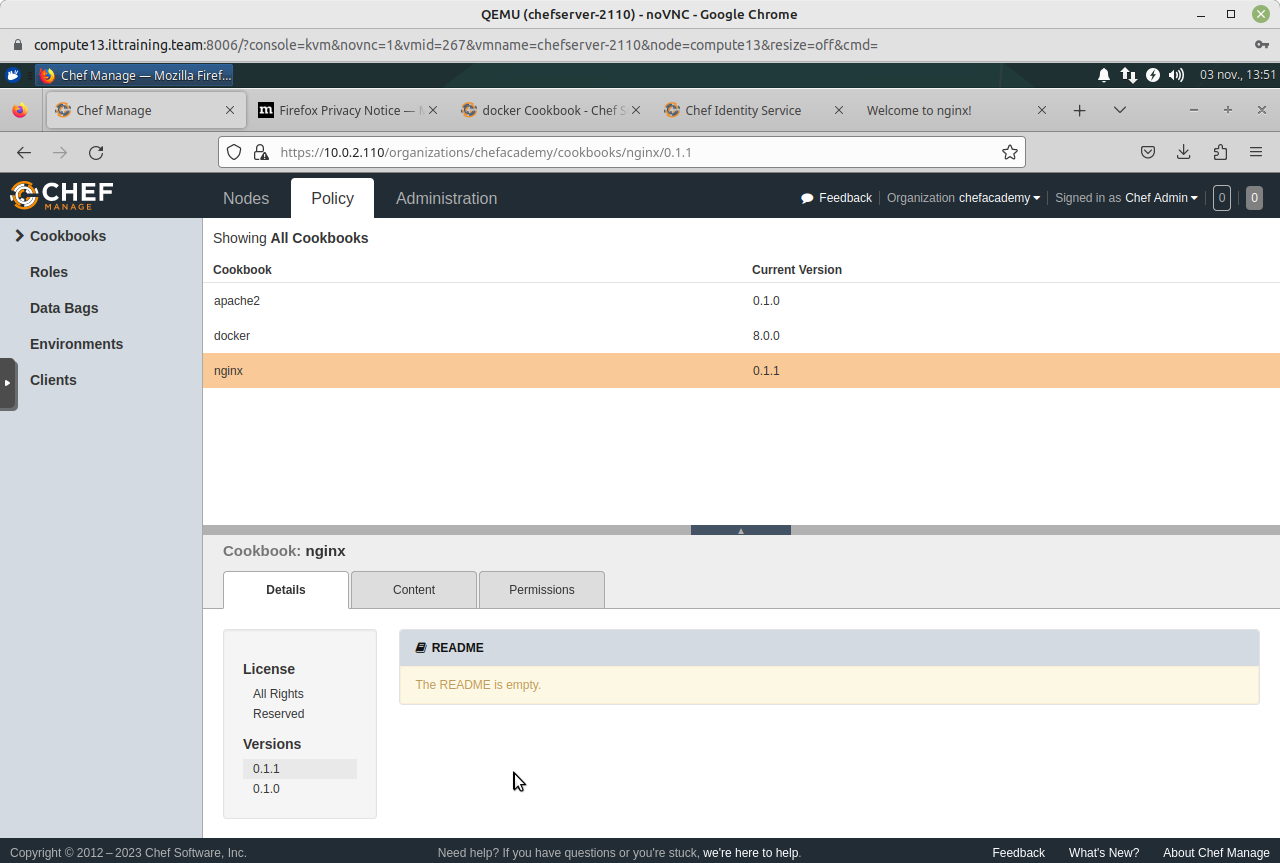This screenshot has width=1280, height=863.
Task: Click the padlock site security icon
Action: (x=260, y=152)
